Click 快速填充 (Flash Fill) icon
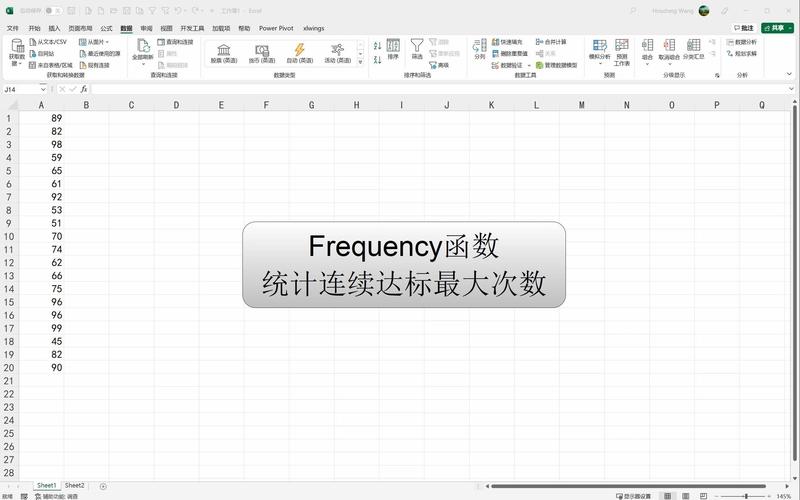The width and height of the screenshot is (800, 500). click(495, 42)
